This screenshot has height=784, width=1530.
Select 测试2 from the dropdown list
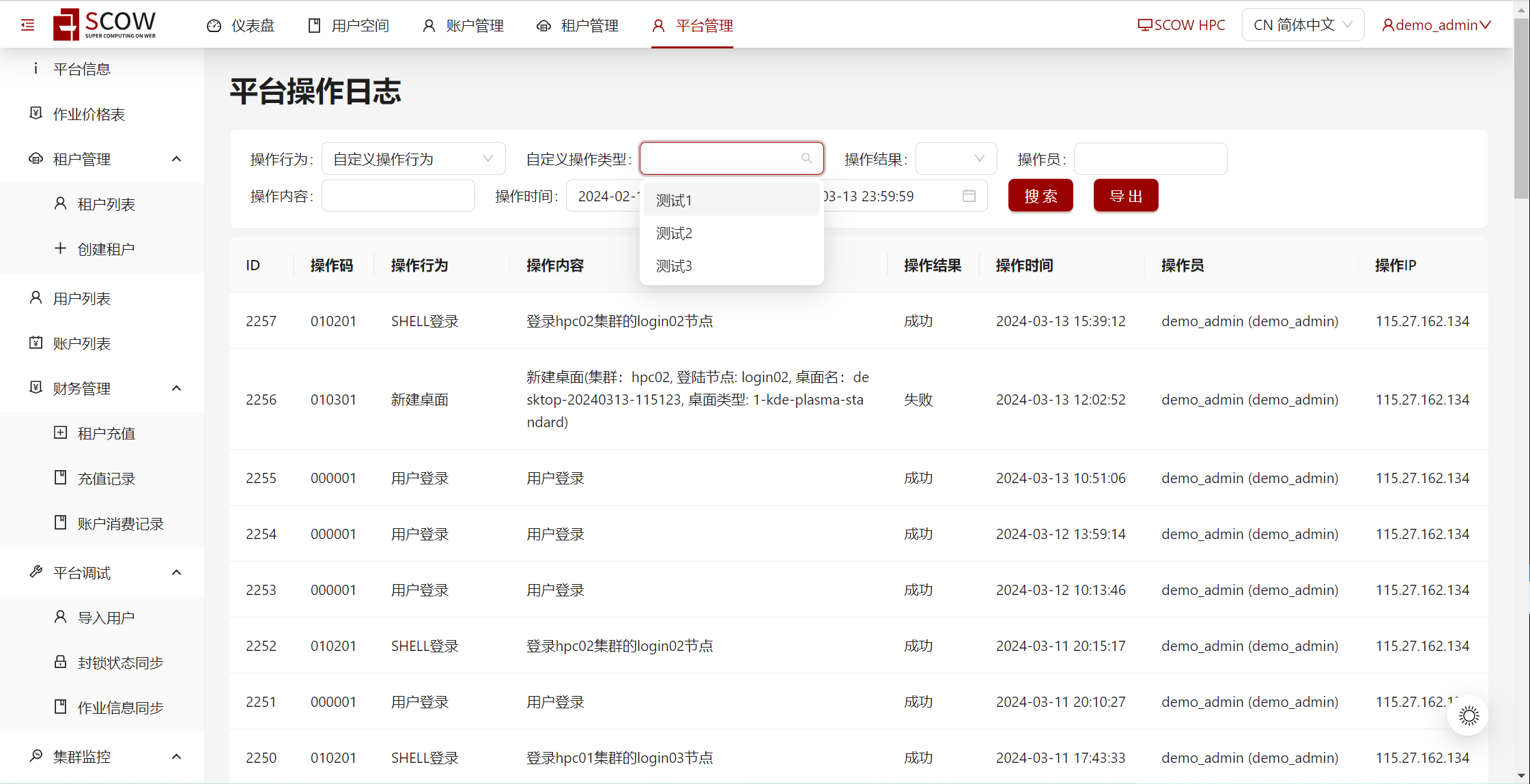tap(675, 233)
